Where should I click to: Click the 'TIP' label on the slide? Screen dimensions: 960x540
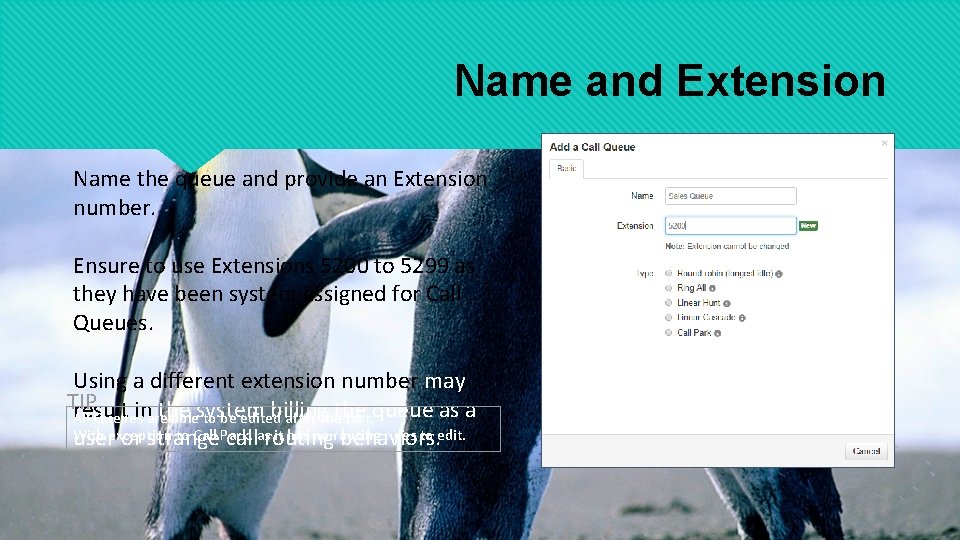tap(81, 400)
